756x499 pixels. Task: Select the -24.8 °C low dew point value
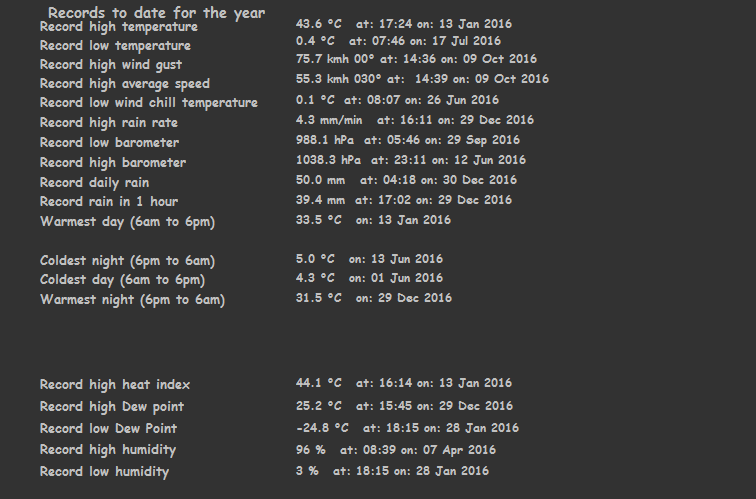tap(322, 428)
